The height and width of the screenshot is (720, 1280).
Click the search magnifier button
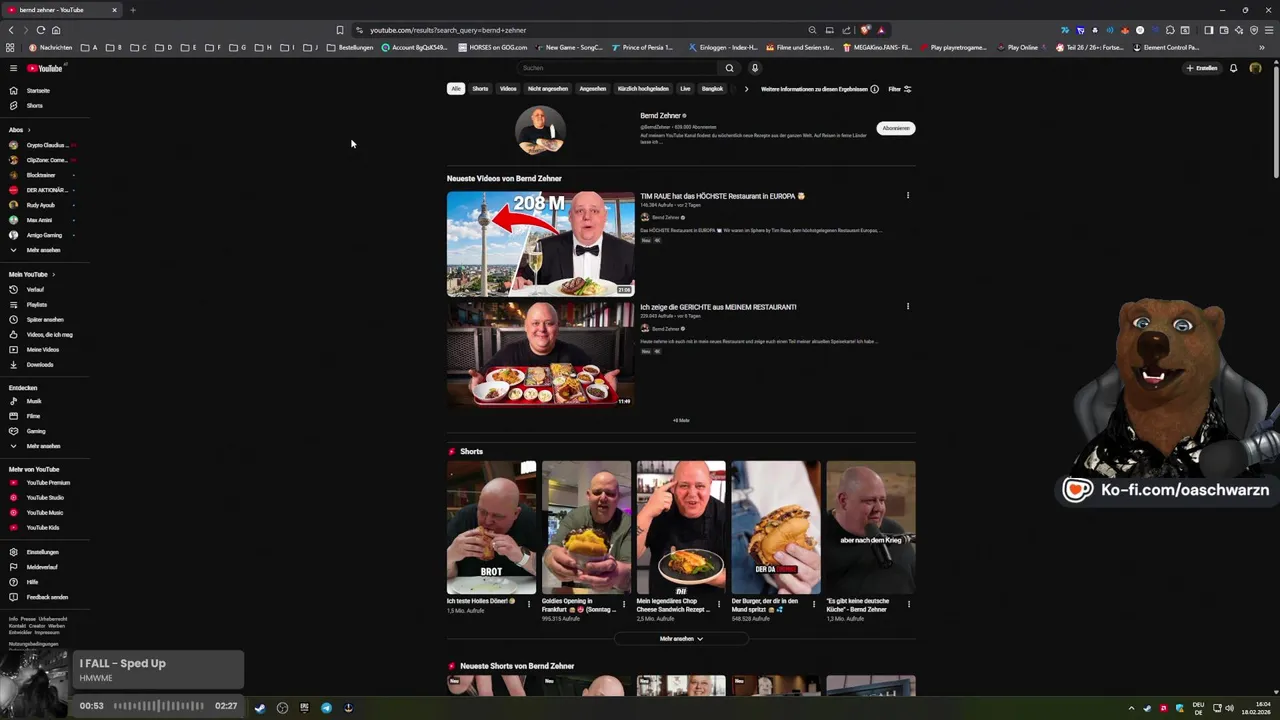tap(729, 68)
